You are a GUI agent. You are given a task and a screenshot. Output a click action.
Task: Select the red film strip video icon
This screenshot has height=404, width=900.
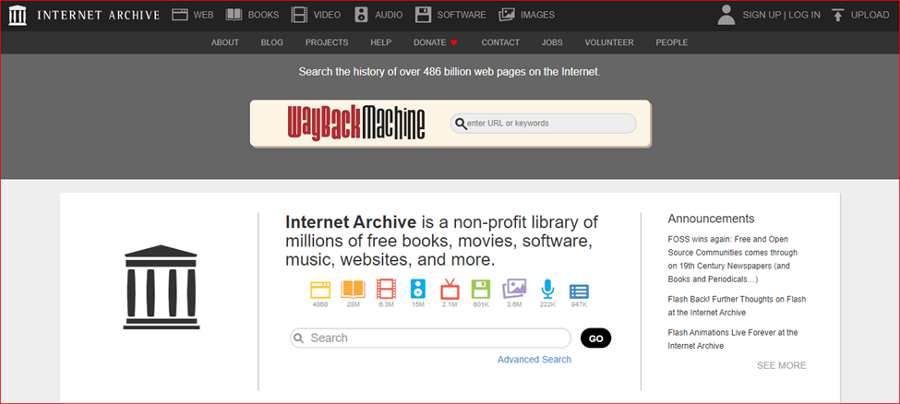(386, 289)
